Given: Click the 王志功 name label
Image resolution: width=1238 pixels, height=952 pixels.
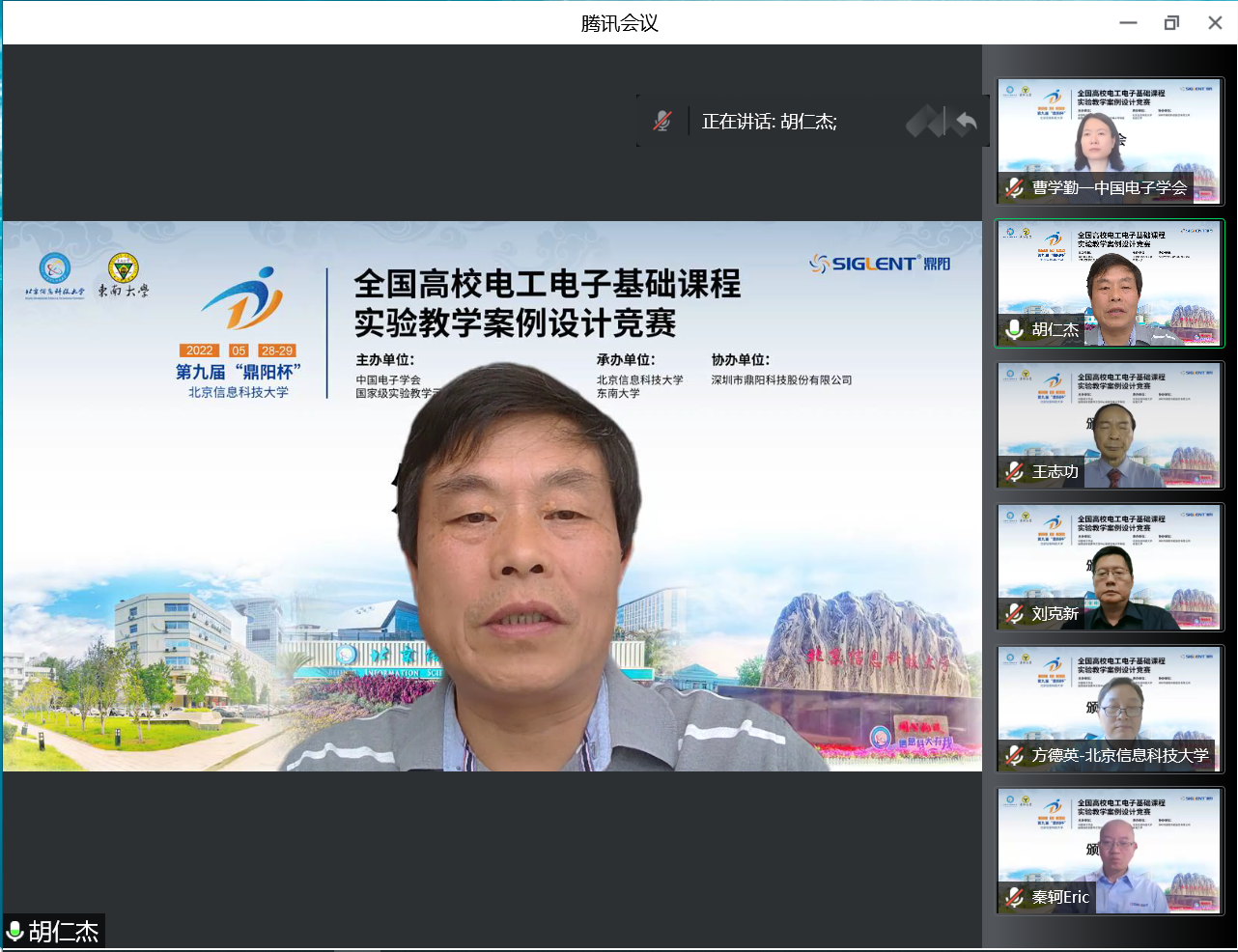Looking at the screenshot, I should pos(1055,472).
